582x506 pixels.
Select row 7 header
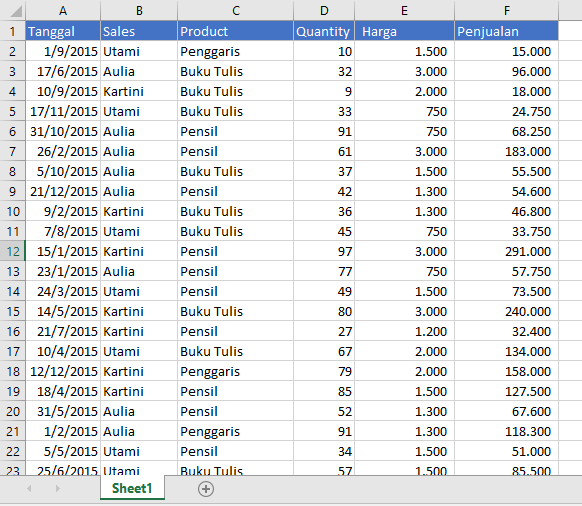(x=13, y=151)
